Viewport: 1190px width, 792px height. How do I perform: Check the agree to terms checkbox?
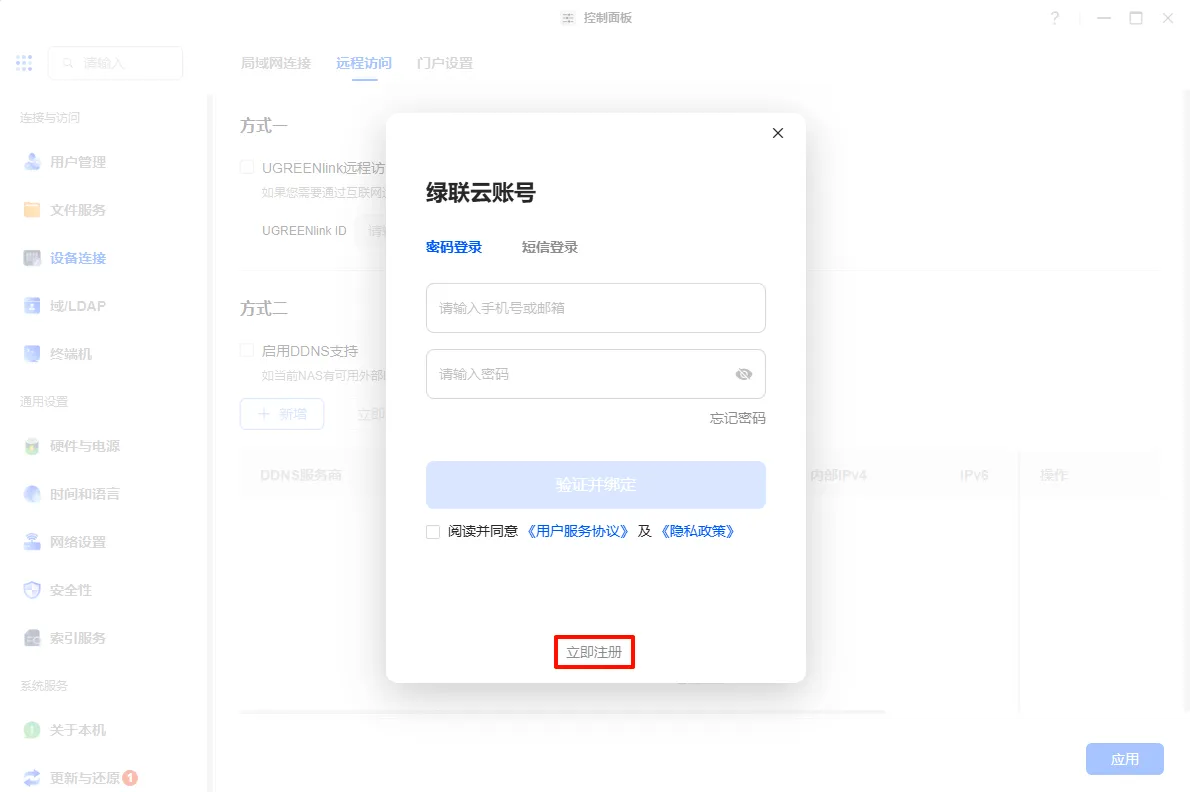[433, 532]
